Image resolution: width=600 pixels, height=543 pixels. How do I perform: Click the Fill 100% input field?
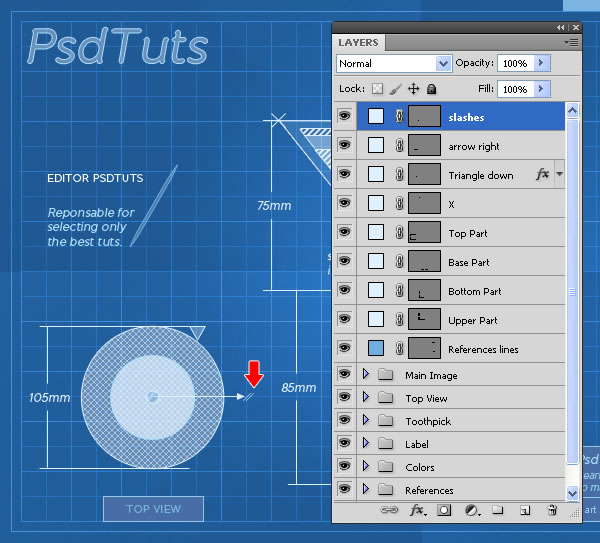point(515,89)
